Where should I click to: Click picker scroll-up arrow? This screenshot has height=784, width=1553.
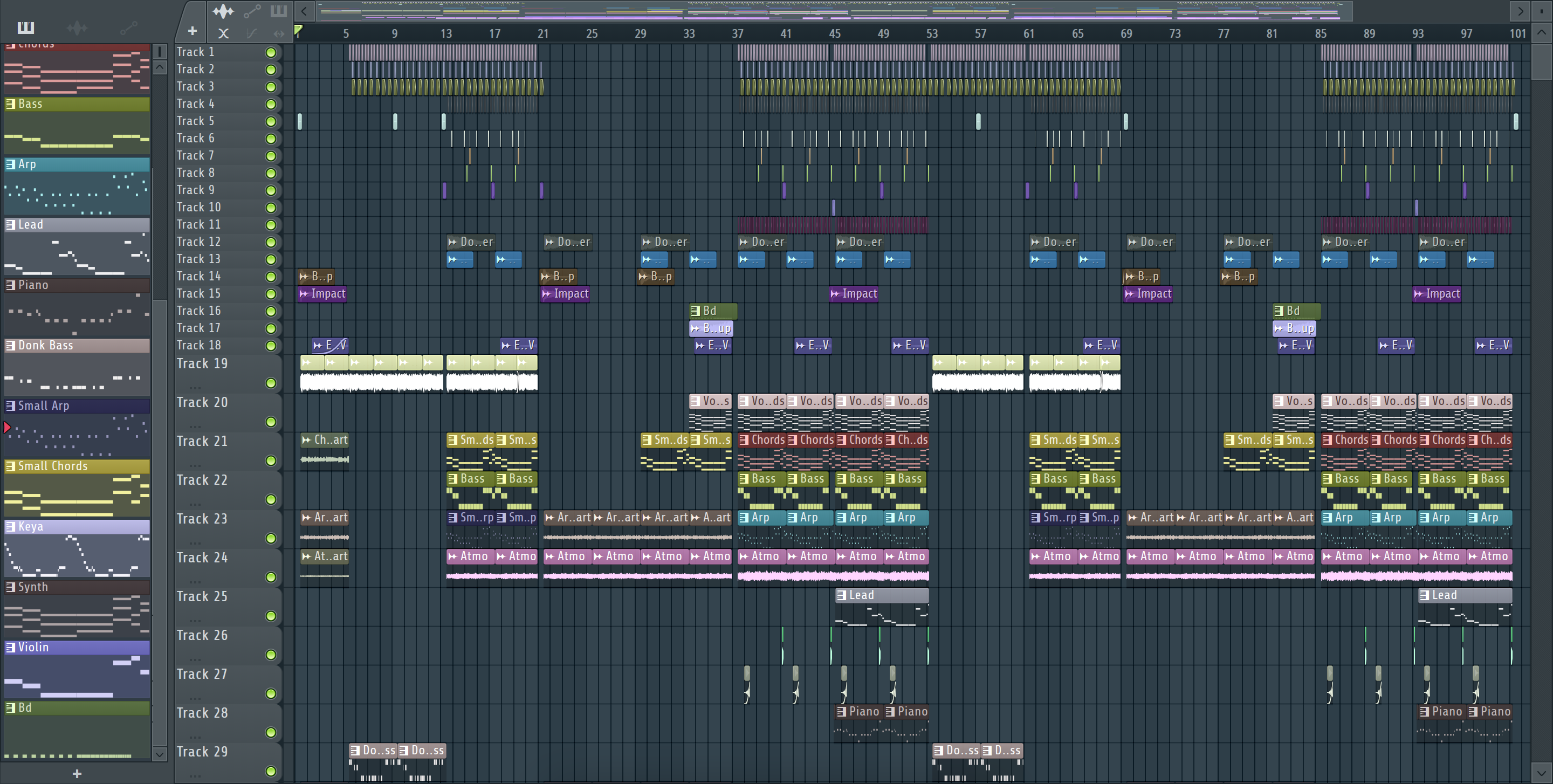(160, 67)
